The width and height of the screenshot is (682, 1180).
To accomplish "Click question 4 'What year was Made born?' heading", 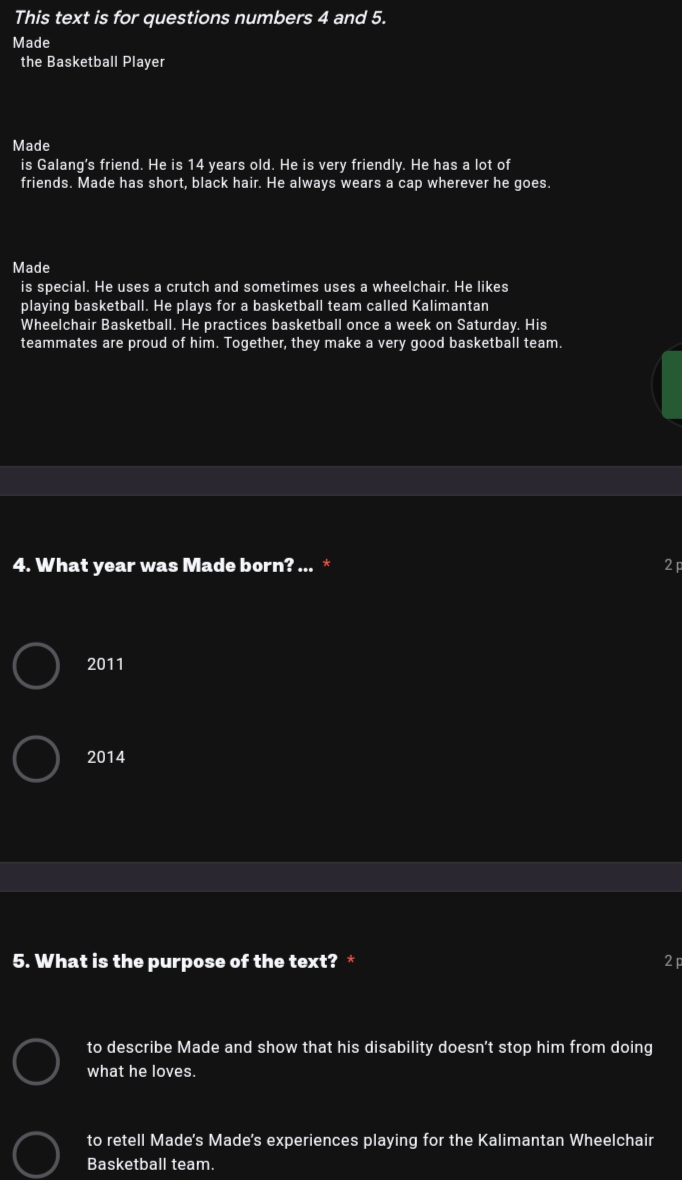I will 163,565.
